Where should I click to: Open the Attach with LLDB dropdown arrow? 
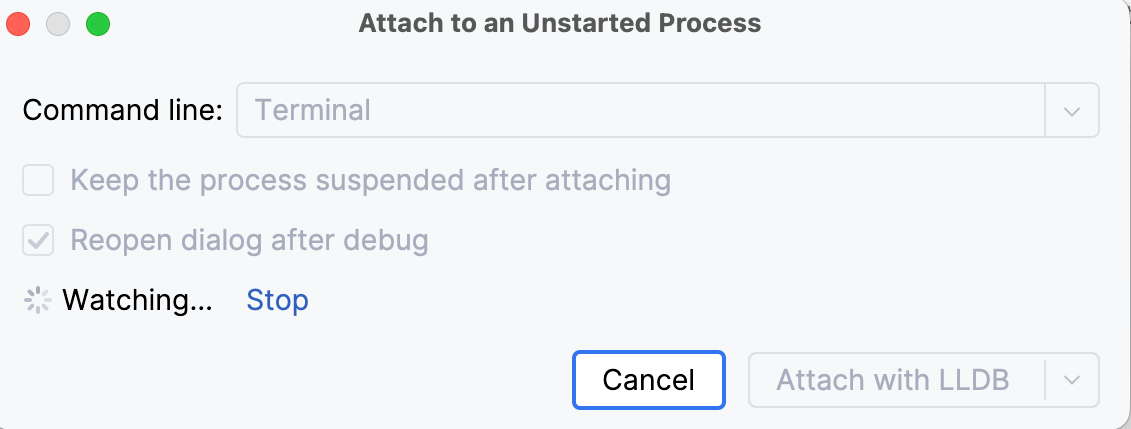tap(1072, 380)
